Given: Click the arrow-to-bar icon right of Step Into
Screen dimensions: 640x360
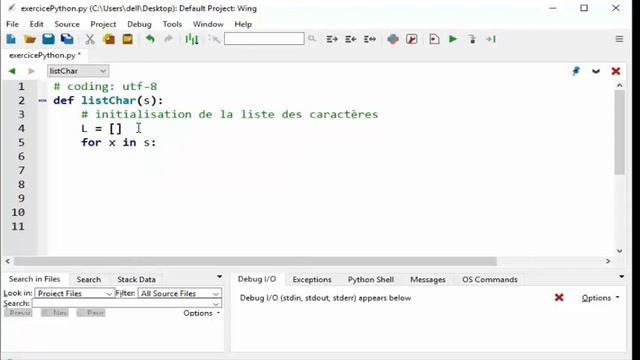Looking at the screenshot, I should point(491,39).
